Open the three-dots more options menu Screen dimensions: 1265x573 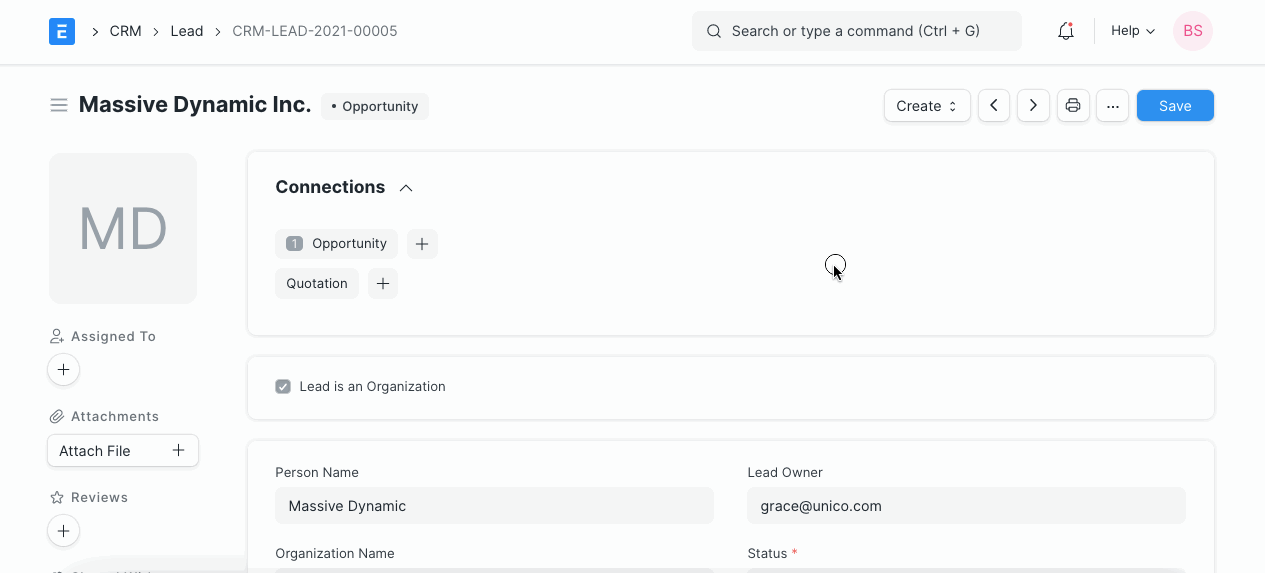[x=1112, y=106]
